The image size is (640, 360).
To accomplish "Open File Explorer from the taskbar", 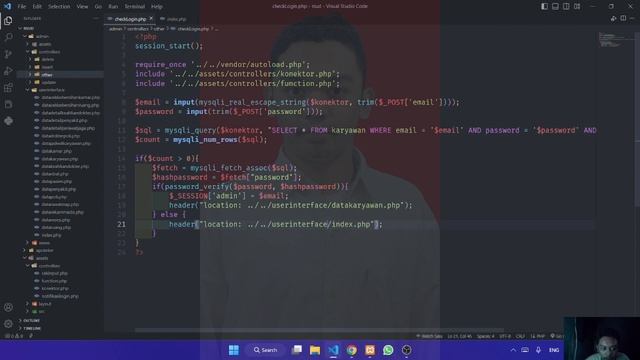I will pyautogui.click(x=315, y=350).
